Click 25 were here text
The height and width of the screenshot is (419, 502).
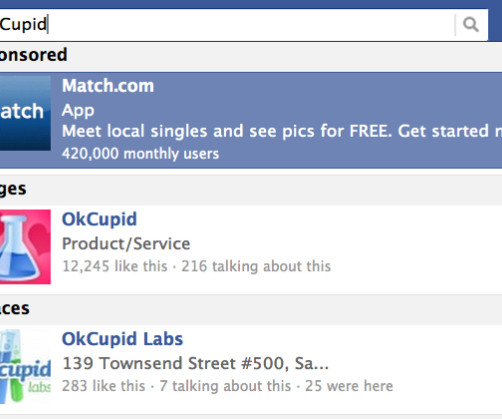tap(349, 386)
